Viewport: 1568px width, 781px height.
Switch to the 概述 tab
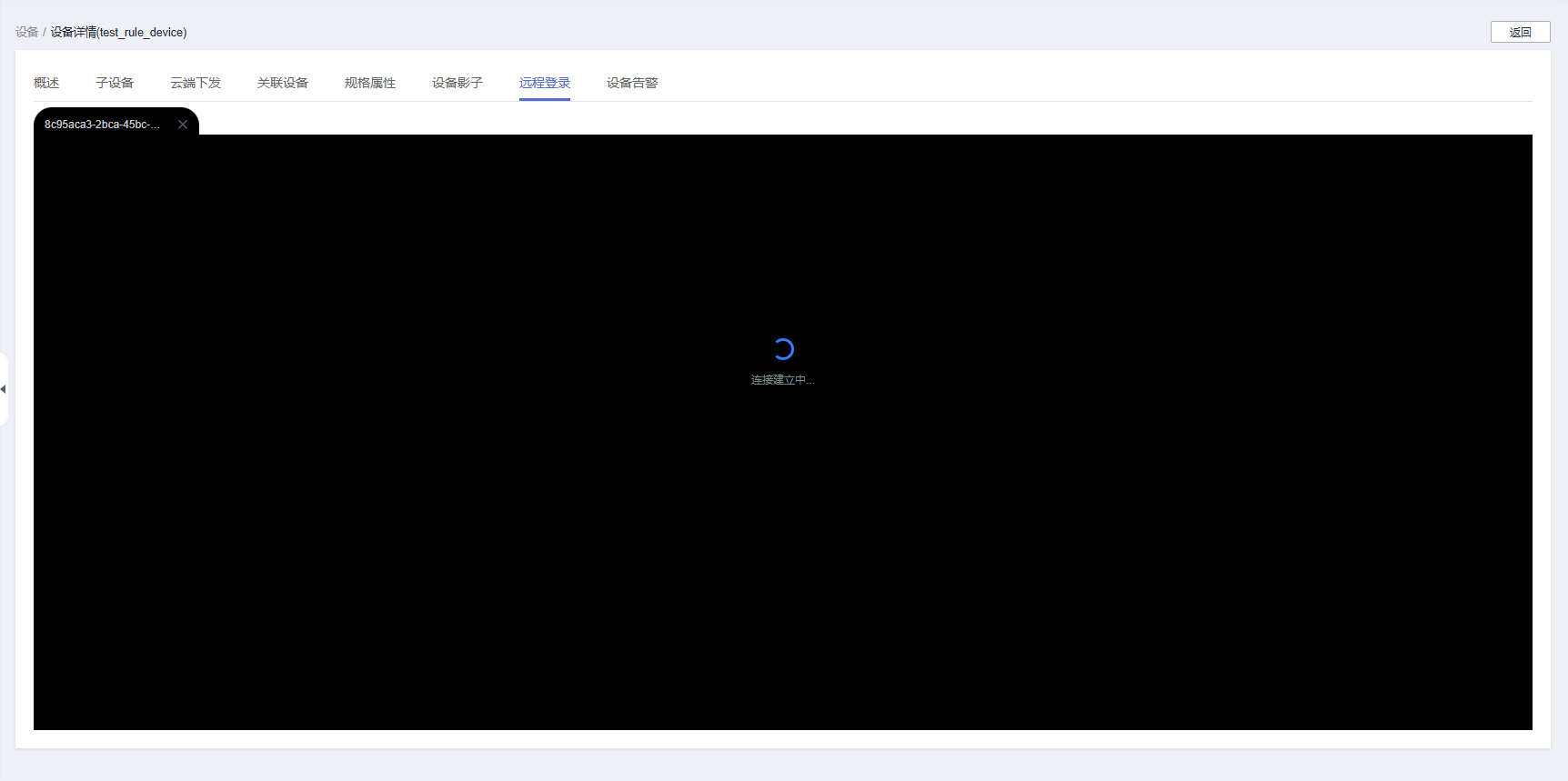pyautogui.click(x=46, y=83)
